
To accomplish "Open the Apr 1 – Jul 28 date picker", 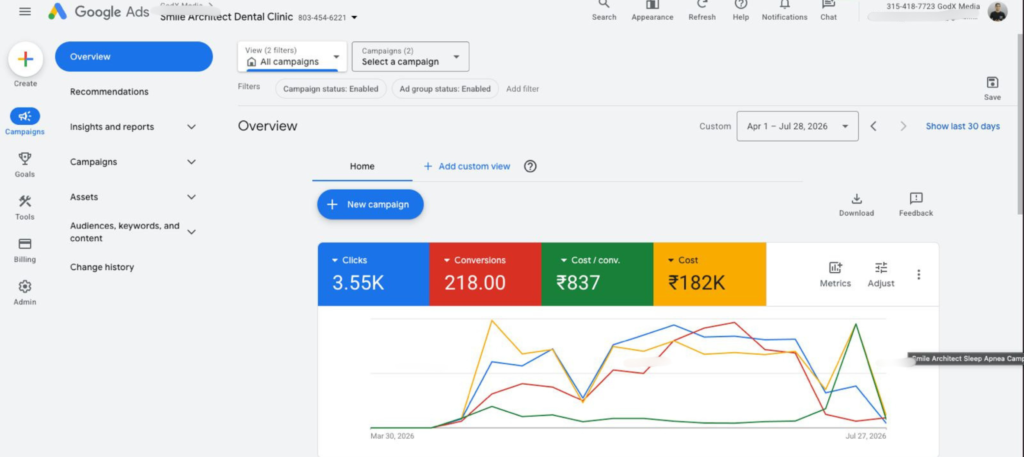I will click(797, 126).
